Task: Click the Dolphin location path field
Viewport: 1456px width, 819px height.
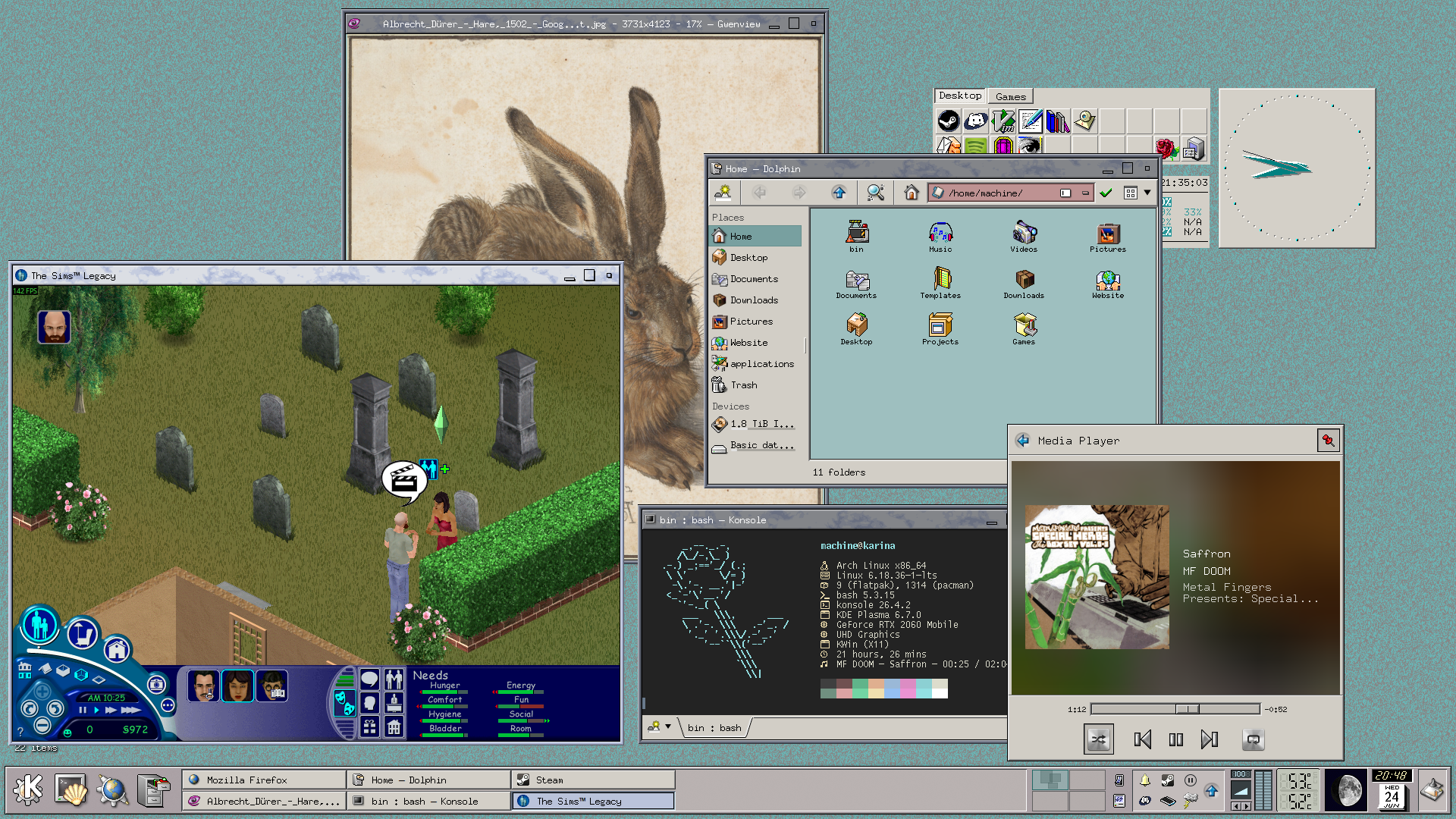Action: coord(1010,193)
